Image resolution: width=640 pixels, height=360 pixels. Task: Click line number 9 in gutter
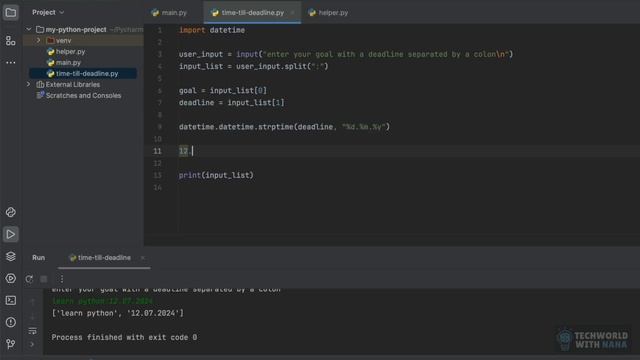tap(160, 127)
